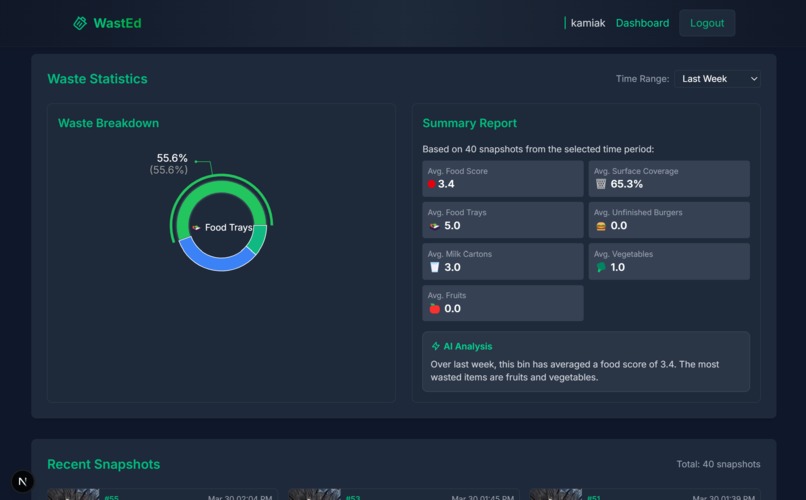
Task: Click the tray icon in the donut chart center
Action: click(196, 227)
